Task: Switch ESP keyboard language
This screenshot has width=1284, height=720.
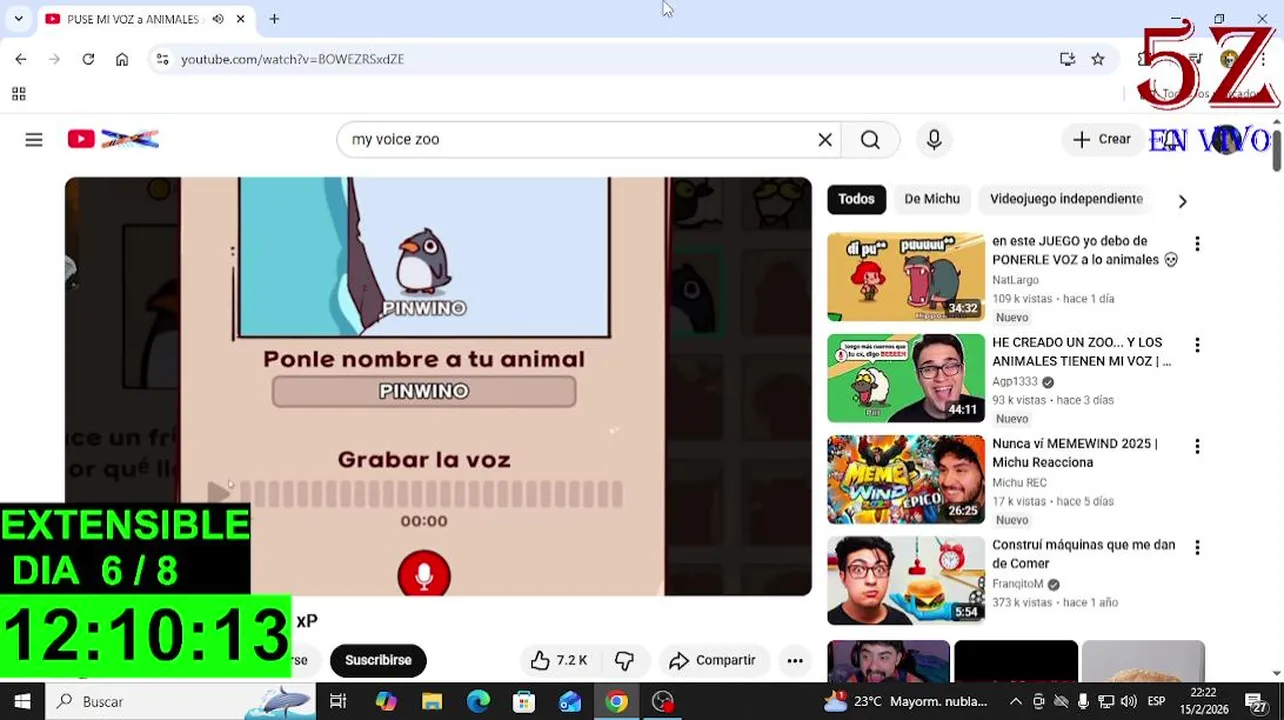Action: point(1156,702)
